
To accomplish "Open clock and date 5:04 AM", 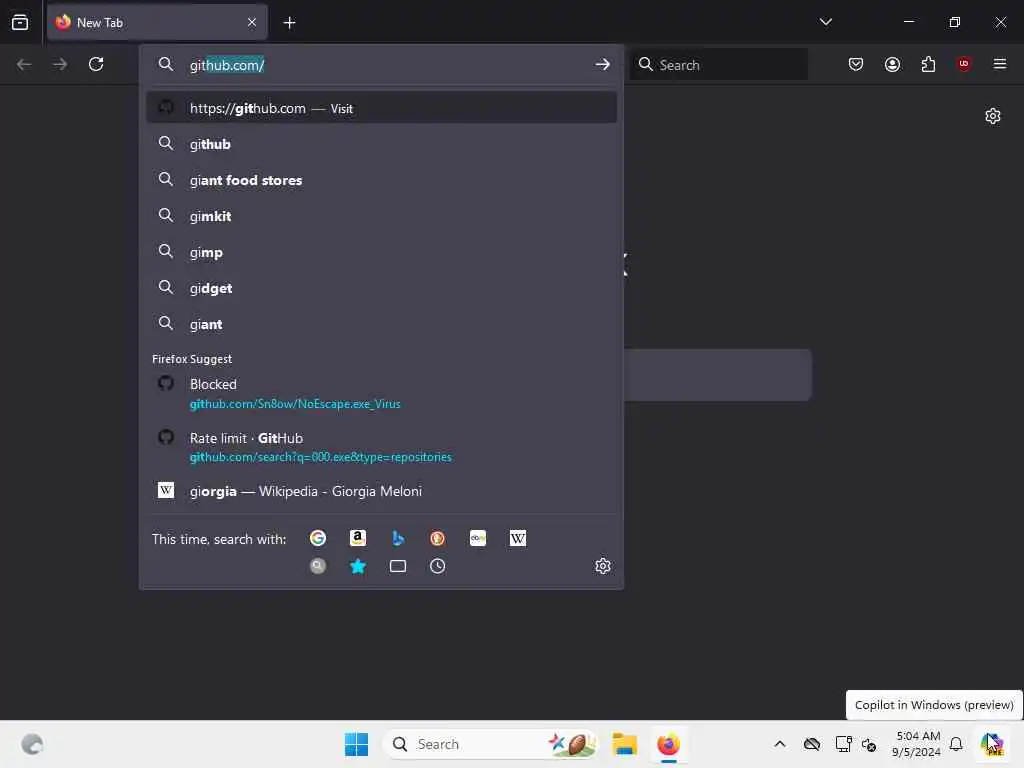I will click(917, 744).
